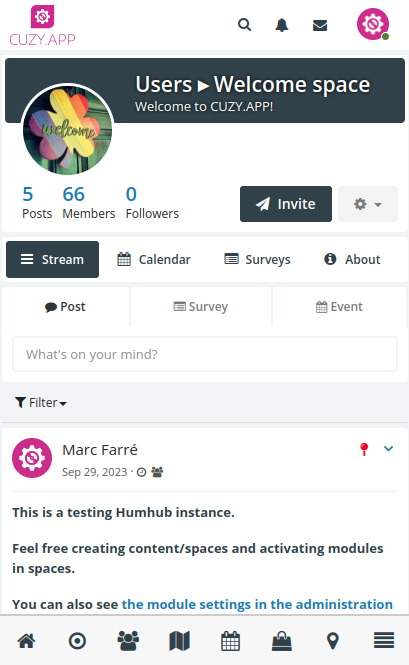This screenshot has height=665, width=409.
Task: Switch to the Calendar tab
Action: pyautogui.click(x=154, y=260)
